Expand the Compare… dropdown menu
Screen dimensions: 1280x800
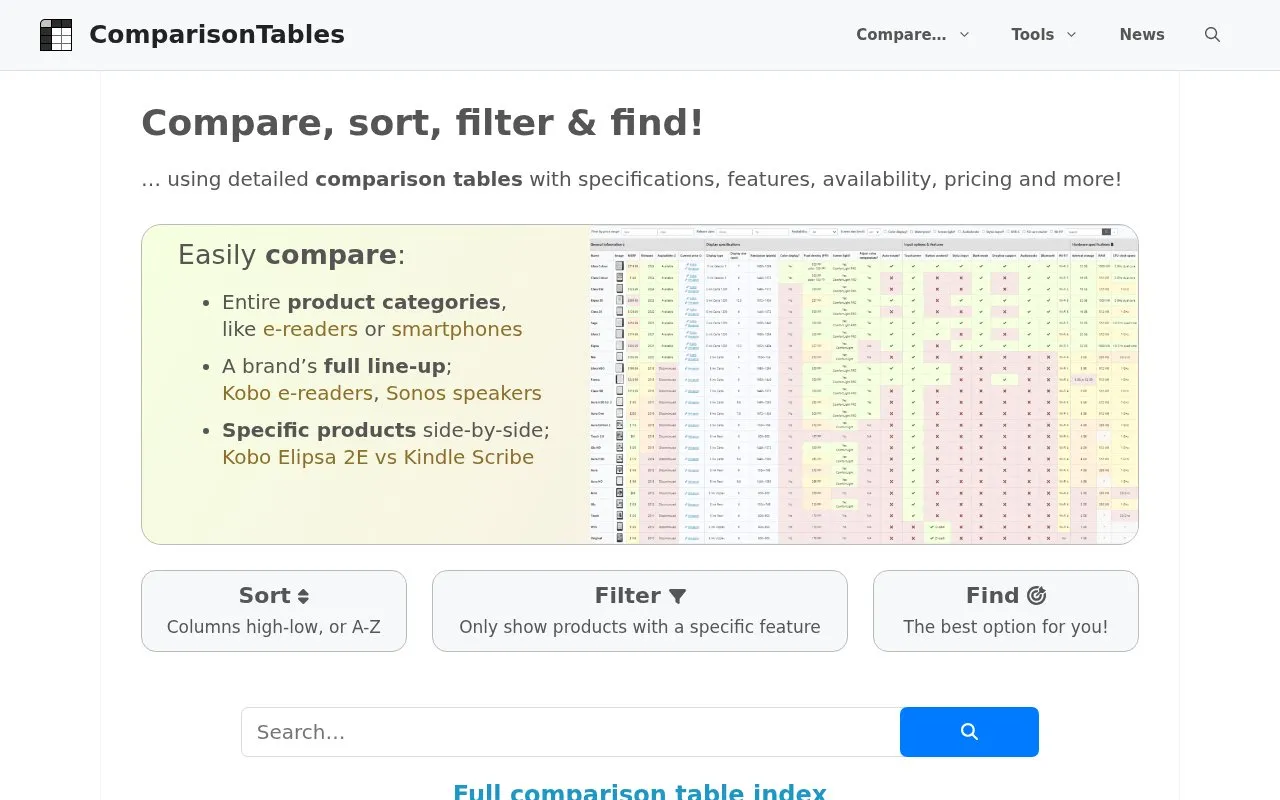(x=913, y=35)
